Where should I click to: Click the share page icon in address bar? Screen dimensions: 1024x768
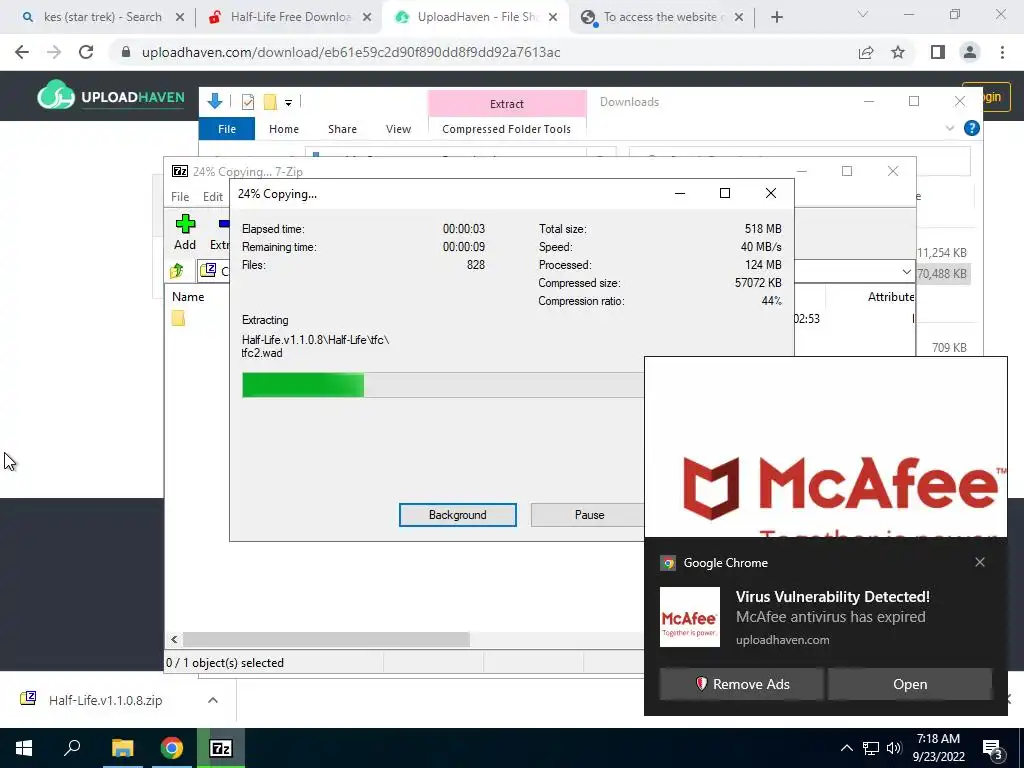866,52
